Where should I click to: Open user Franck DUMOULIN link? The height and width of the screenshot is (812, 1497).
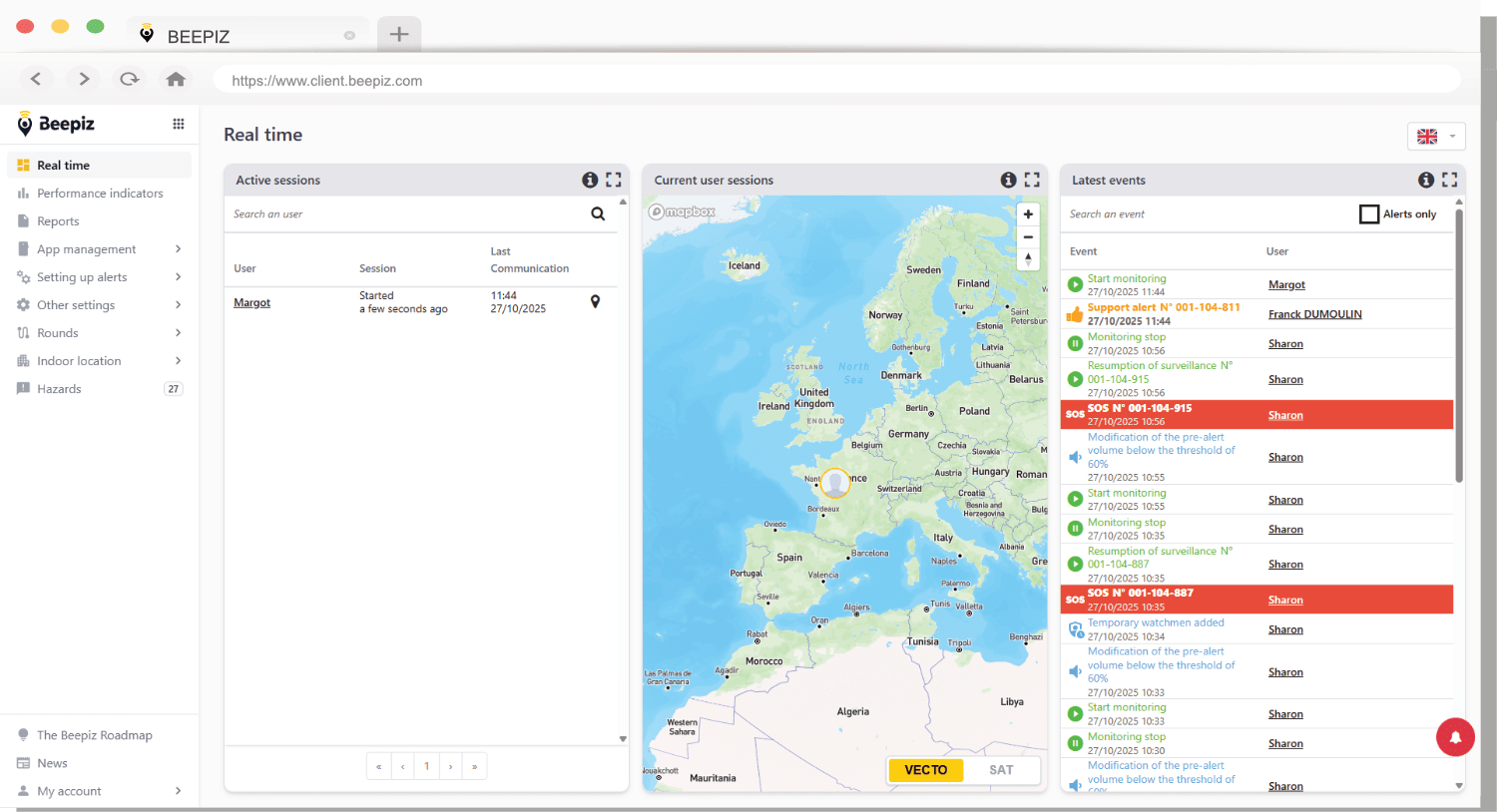(1314, 314)
